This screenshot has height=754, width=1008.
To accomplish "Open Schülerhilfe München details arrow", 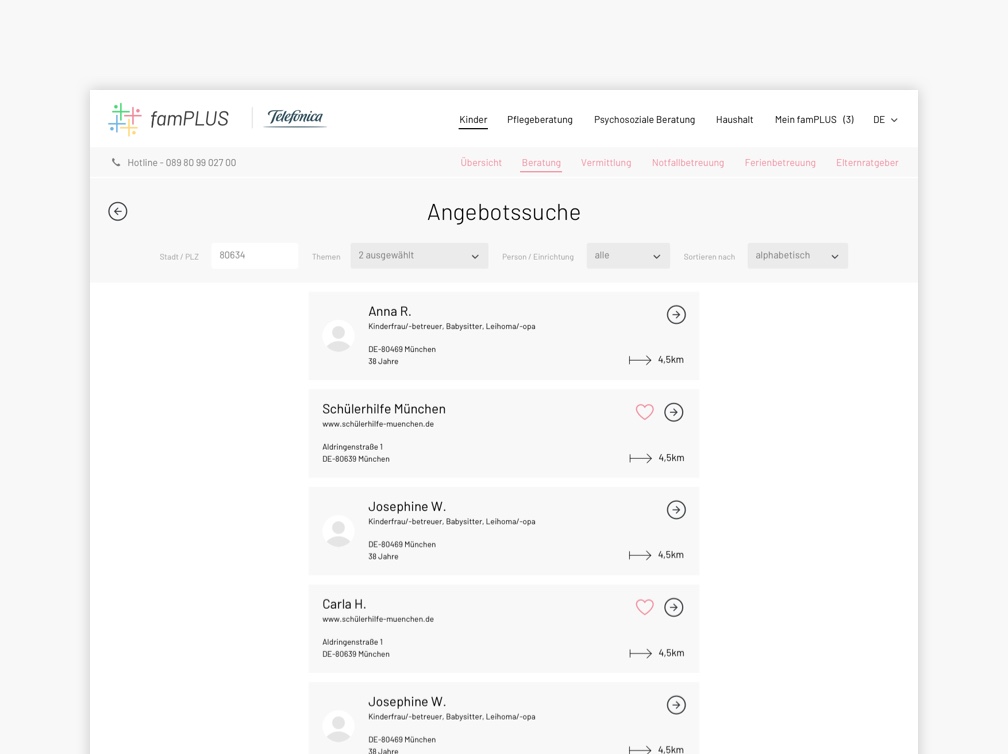I will pyautogui.click(x=674, y=412).
